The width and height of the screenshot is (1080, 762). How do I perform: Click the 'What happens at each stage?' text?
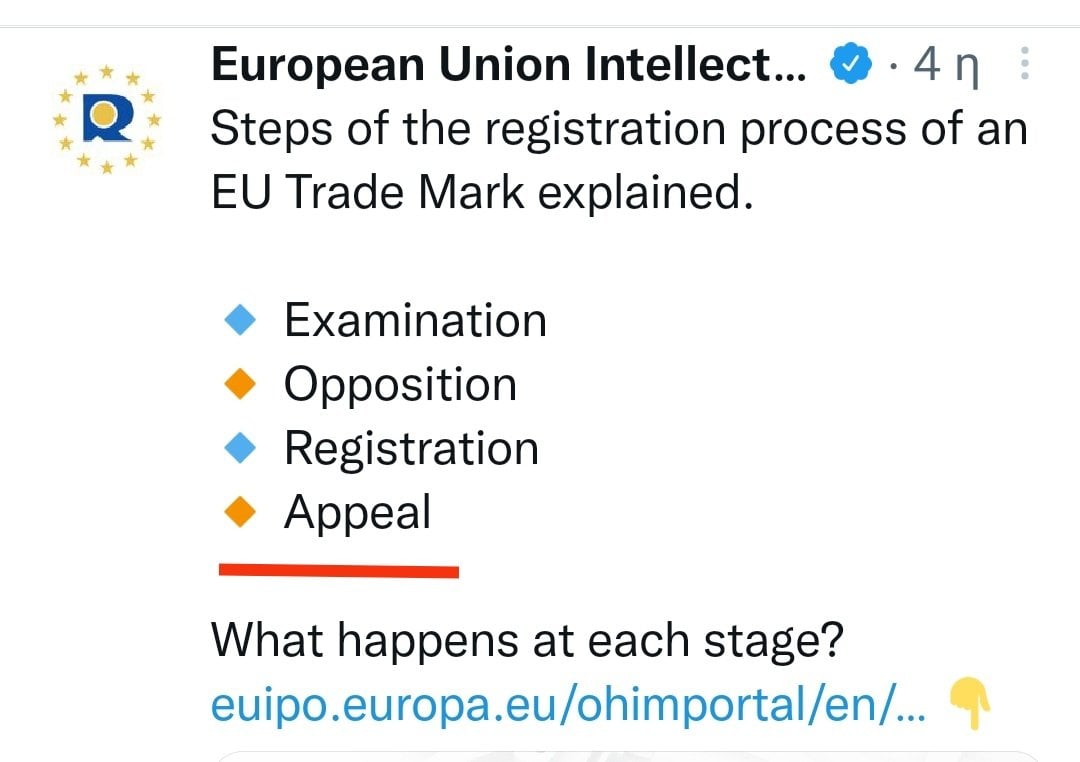[527, 641]
